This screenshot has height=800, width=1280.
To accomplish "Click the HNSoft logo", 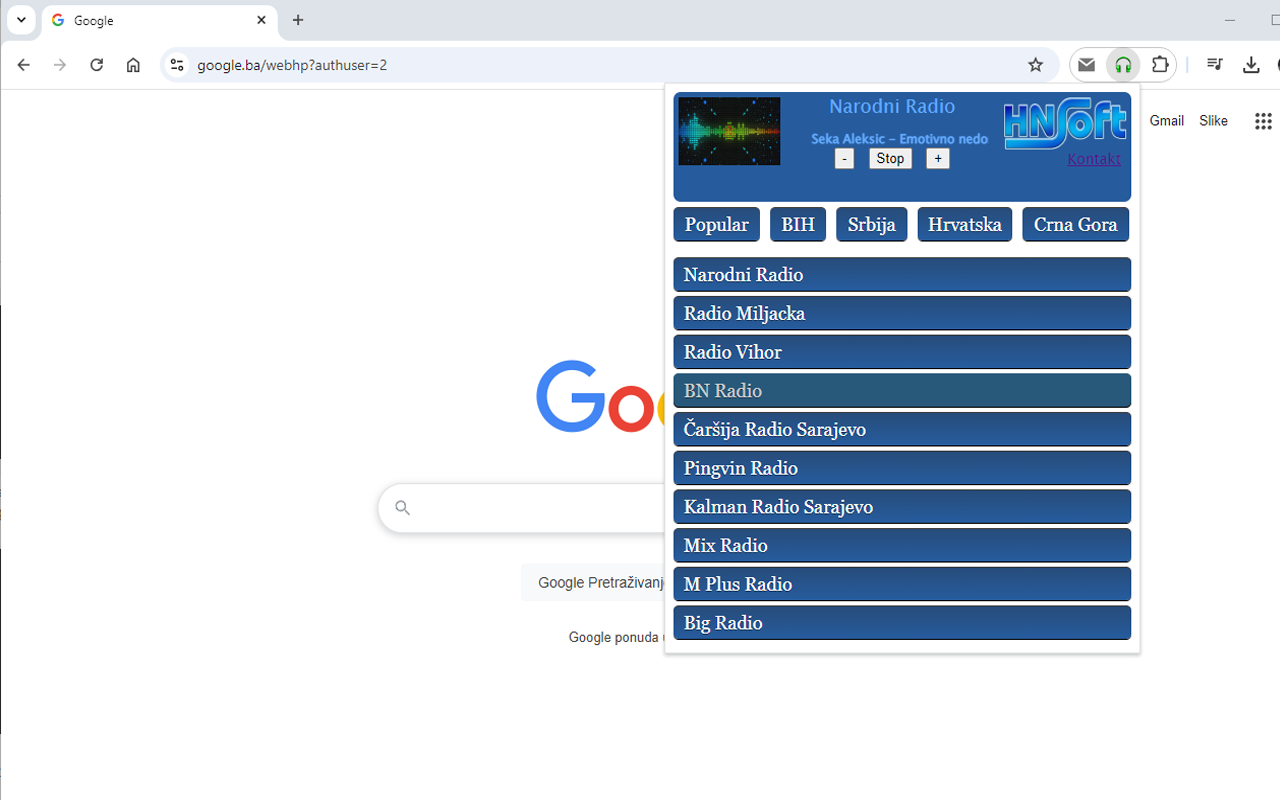I will [x=1064, y=125].
